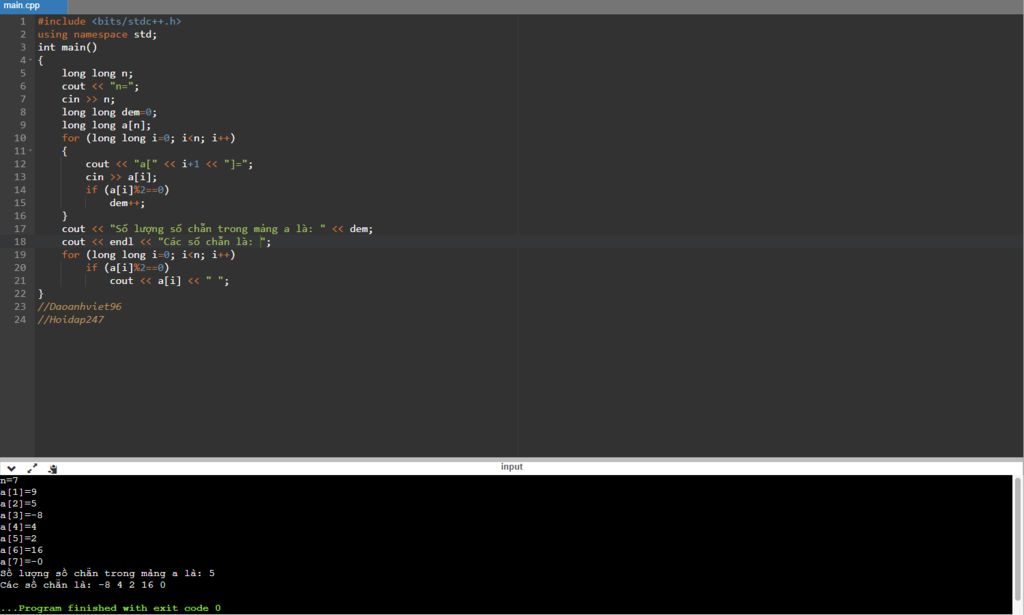Click the 'Program finished with exit code 0' message
Viewport: 1024px width, 615px height.
[110, 608]
